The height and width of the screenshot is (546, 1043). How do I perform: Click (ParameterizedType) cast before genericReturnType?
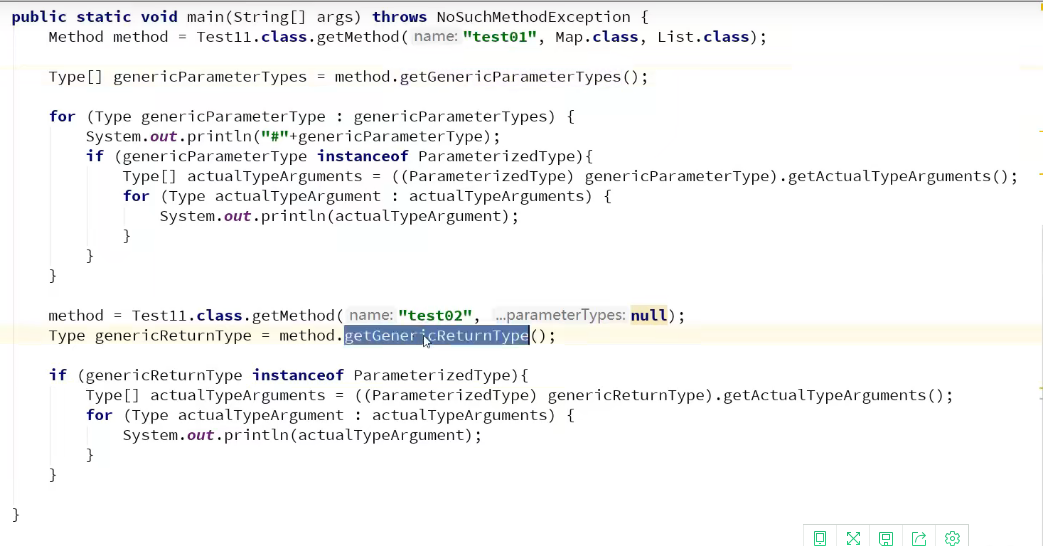[x=450, y=395]
